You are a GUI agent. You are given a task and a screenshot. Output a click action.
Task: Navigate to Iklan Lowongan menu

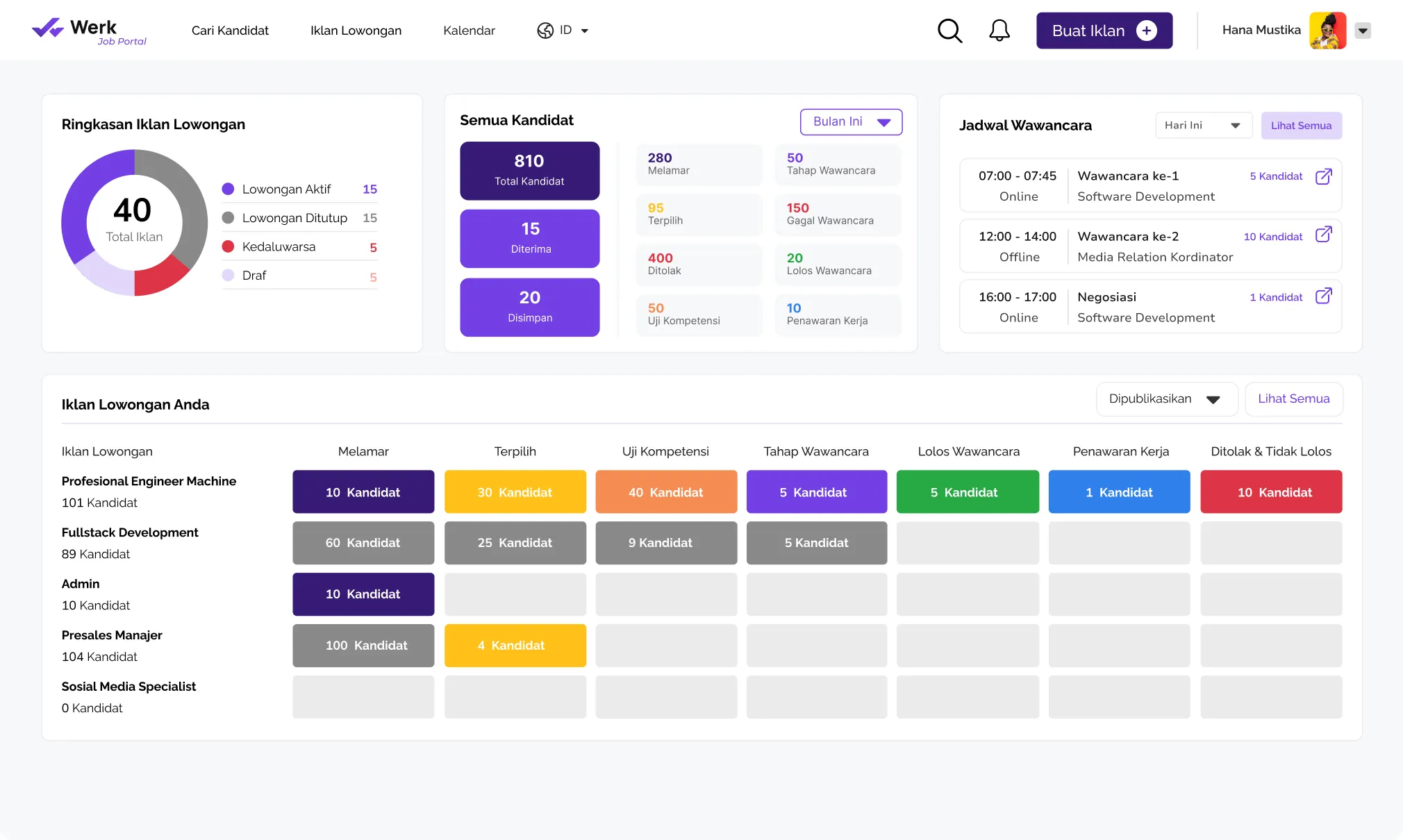tap(356, 31)
